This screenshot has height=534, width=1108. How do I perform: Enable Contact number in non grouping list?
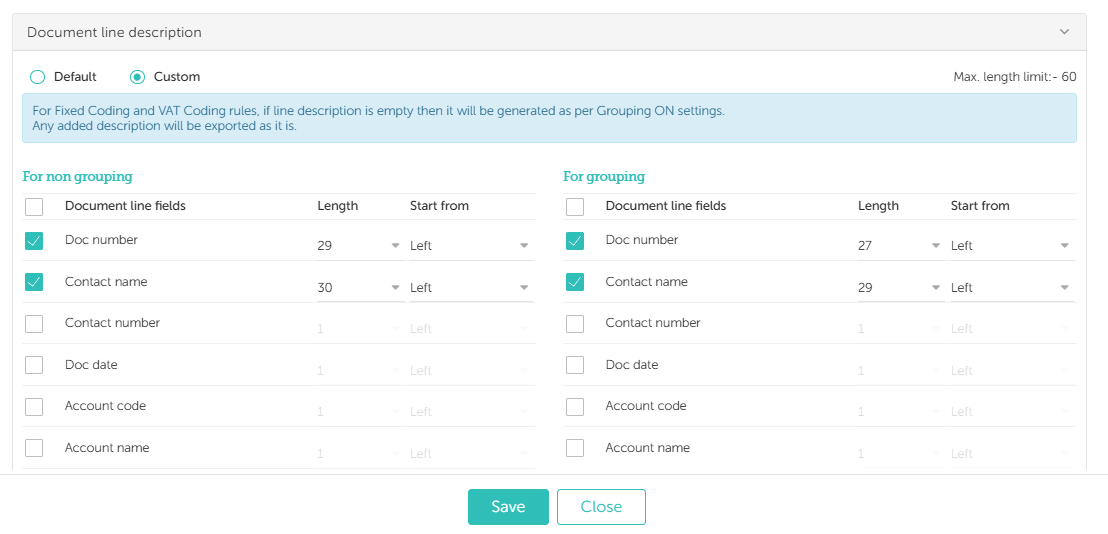click(34, 324)
